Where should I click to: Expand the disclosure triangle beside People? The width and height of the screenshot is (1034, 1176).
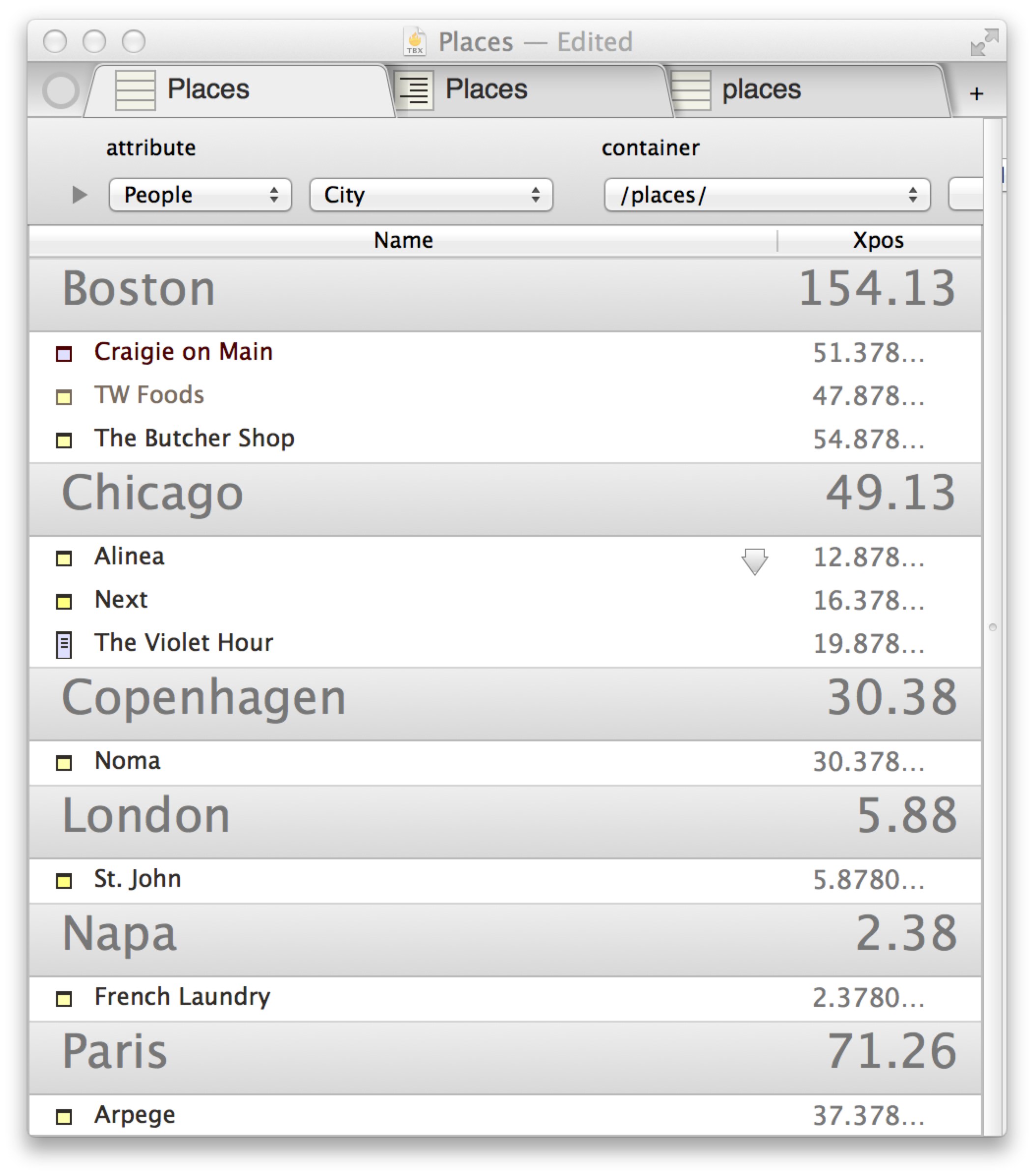tap(79, 195)
